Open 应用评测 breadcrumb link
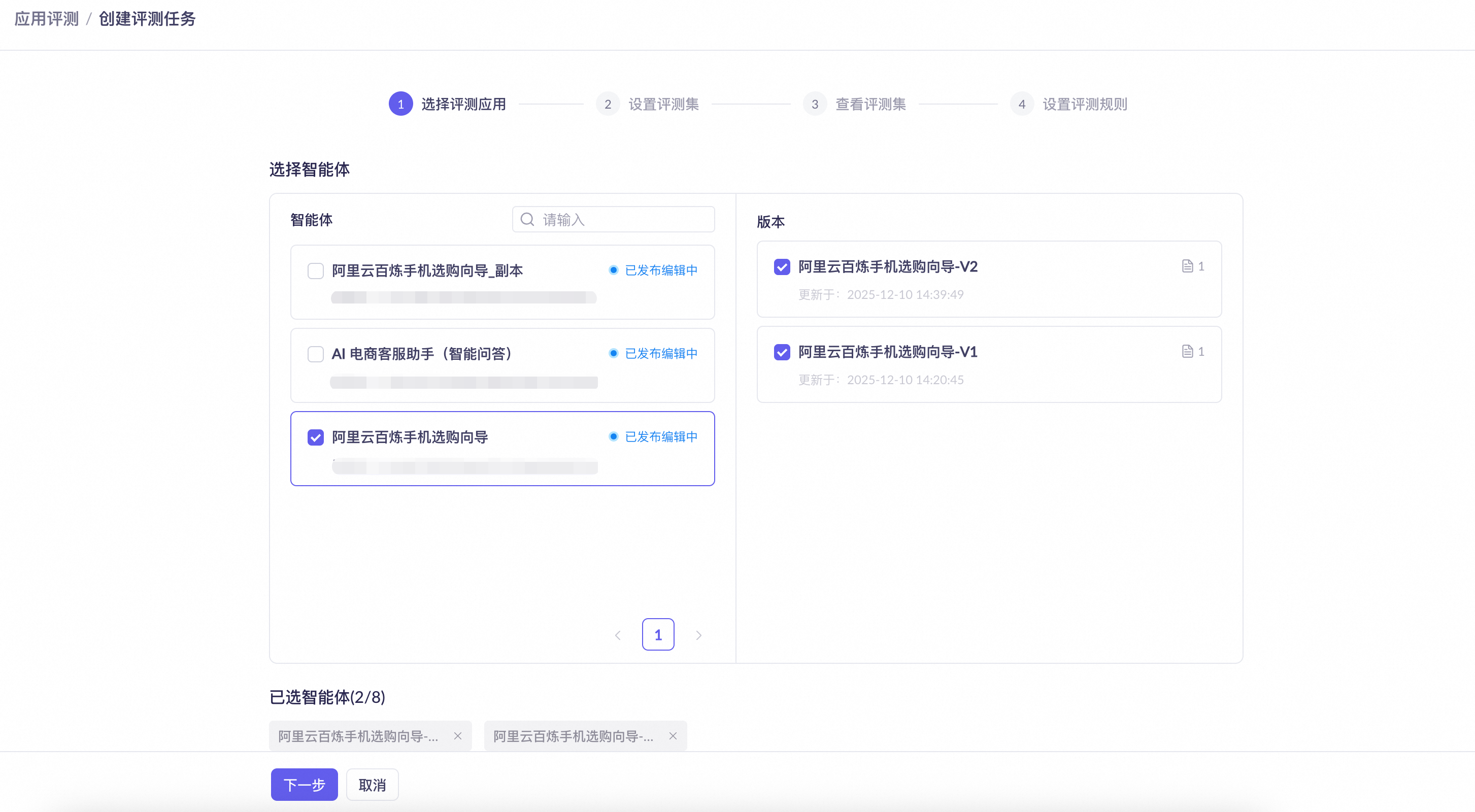The image size is (1475, 812). click(46, 19)
